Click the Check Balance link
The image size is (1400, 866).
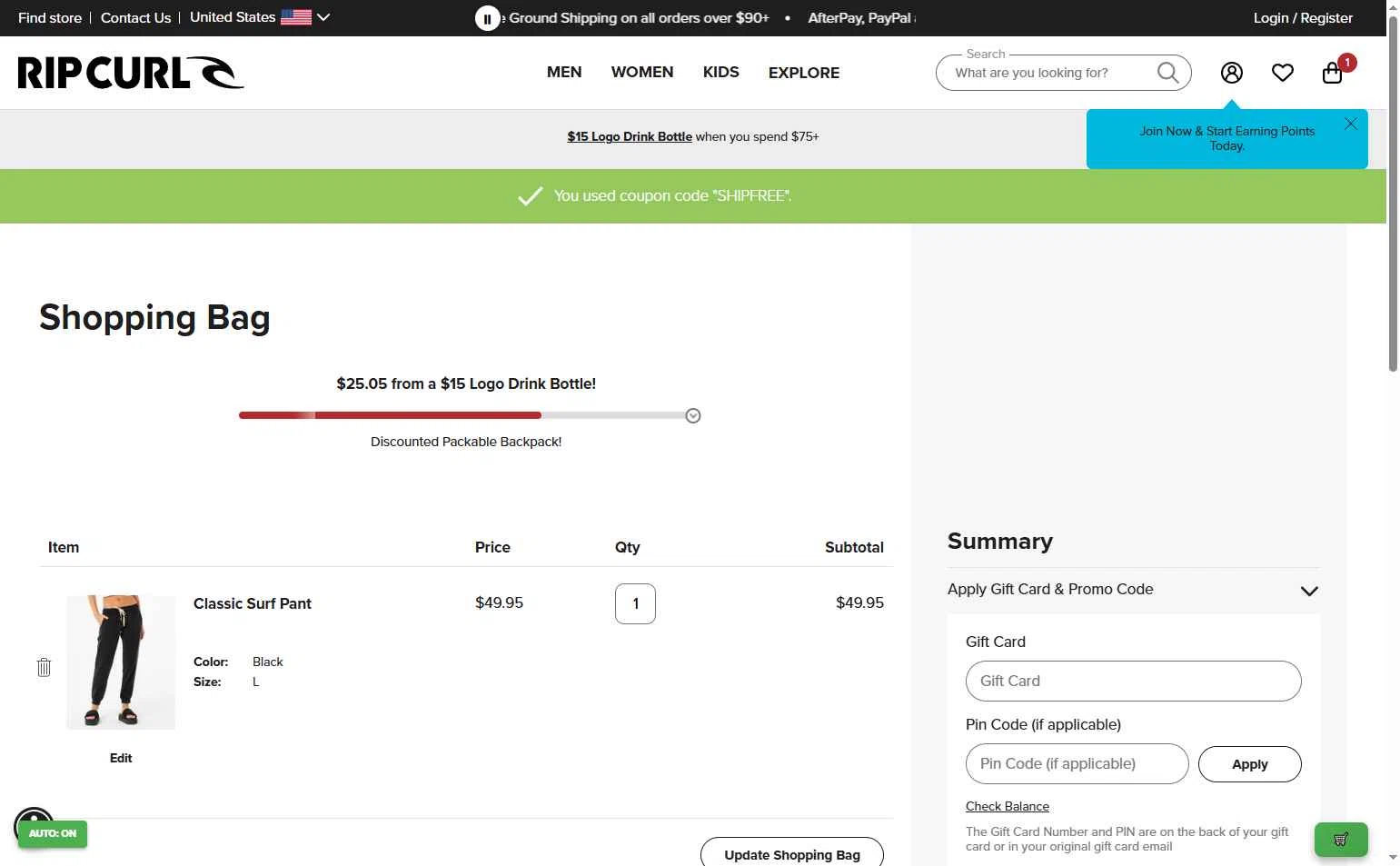pos(1008,806)
